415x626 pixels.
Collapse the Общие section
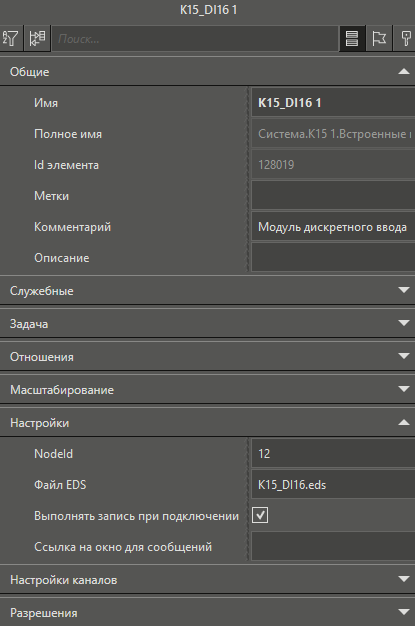[x=207, y=72]
